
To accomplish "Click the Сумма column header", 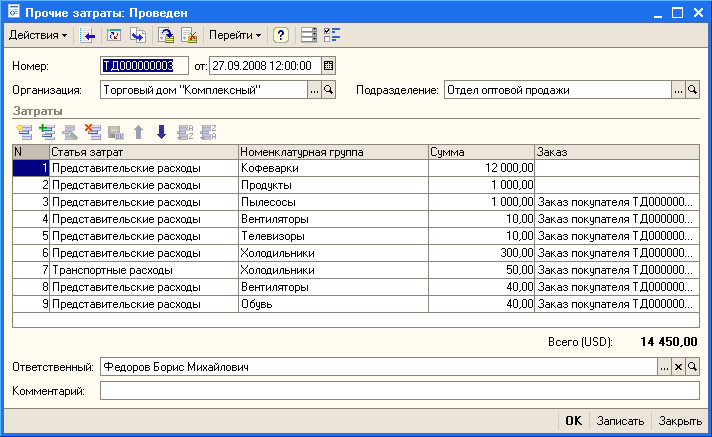I will coord(481,152).
